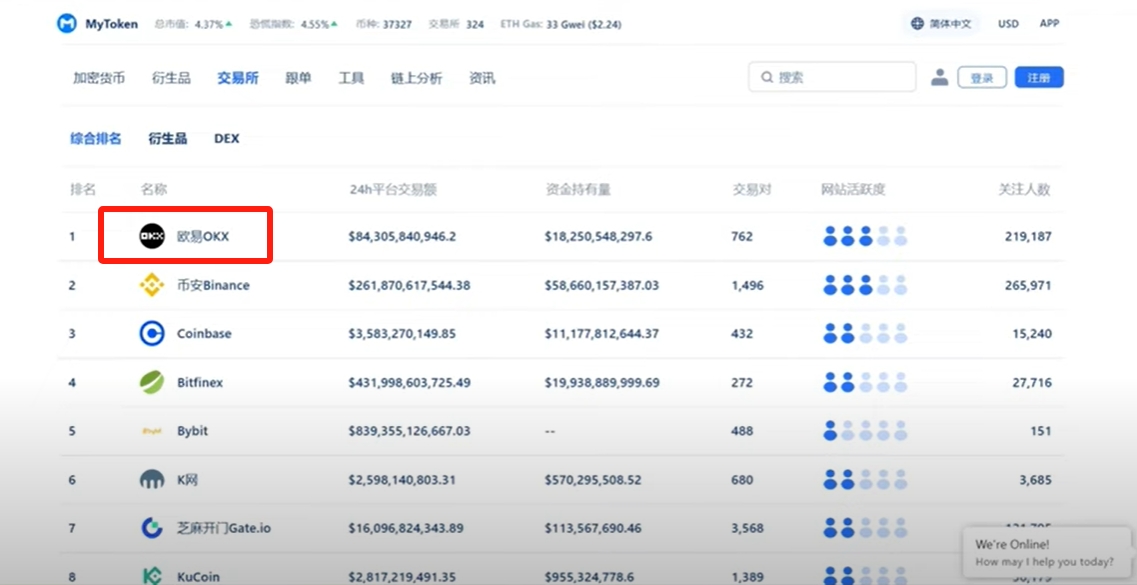Open the 资讯 navigation item
This screenshot has width=1137, height=585.
click(482, 78)
